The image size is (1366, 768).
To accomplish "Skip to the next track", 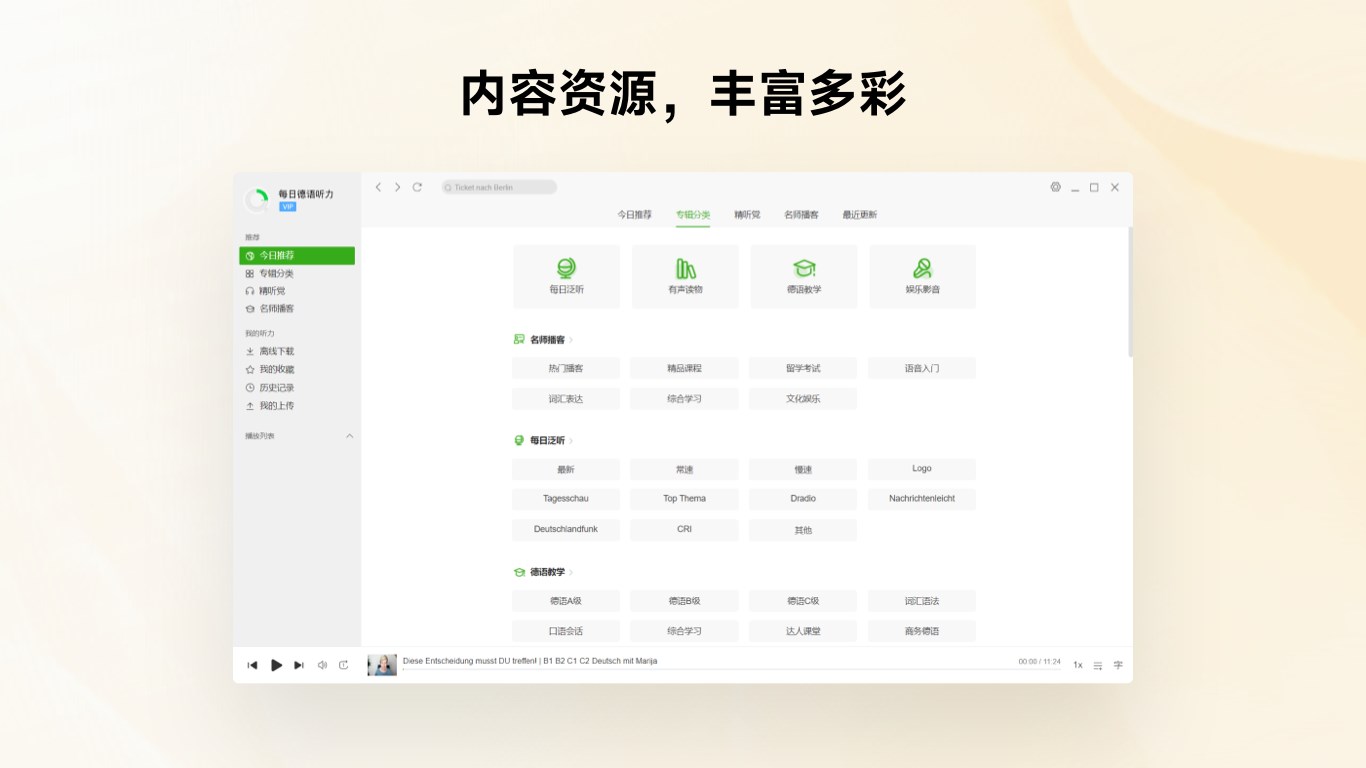I will (x=299, y=665).
